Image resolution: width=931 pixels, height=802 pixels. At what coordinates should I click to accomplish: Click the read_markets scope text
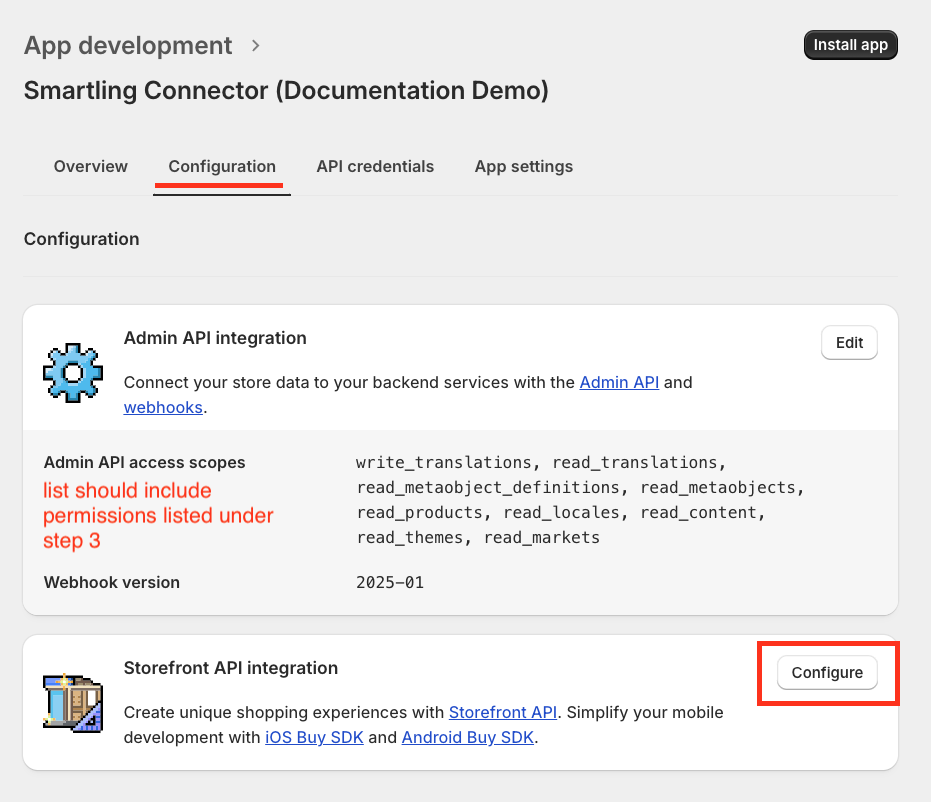tap(542, 537)
